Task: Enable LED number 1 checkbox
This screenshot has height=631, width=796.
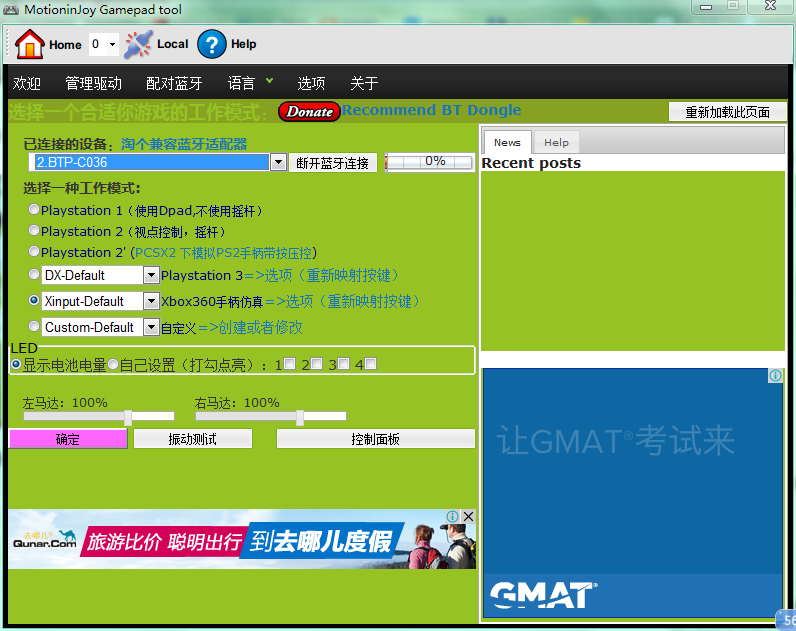Action: click(289, 364)
